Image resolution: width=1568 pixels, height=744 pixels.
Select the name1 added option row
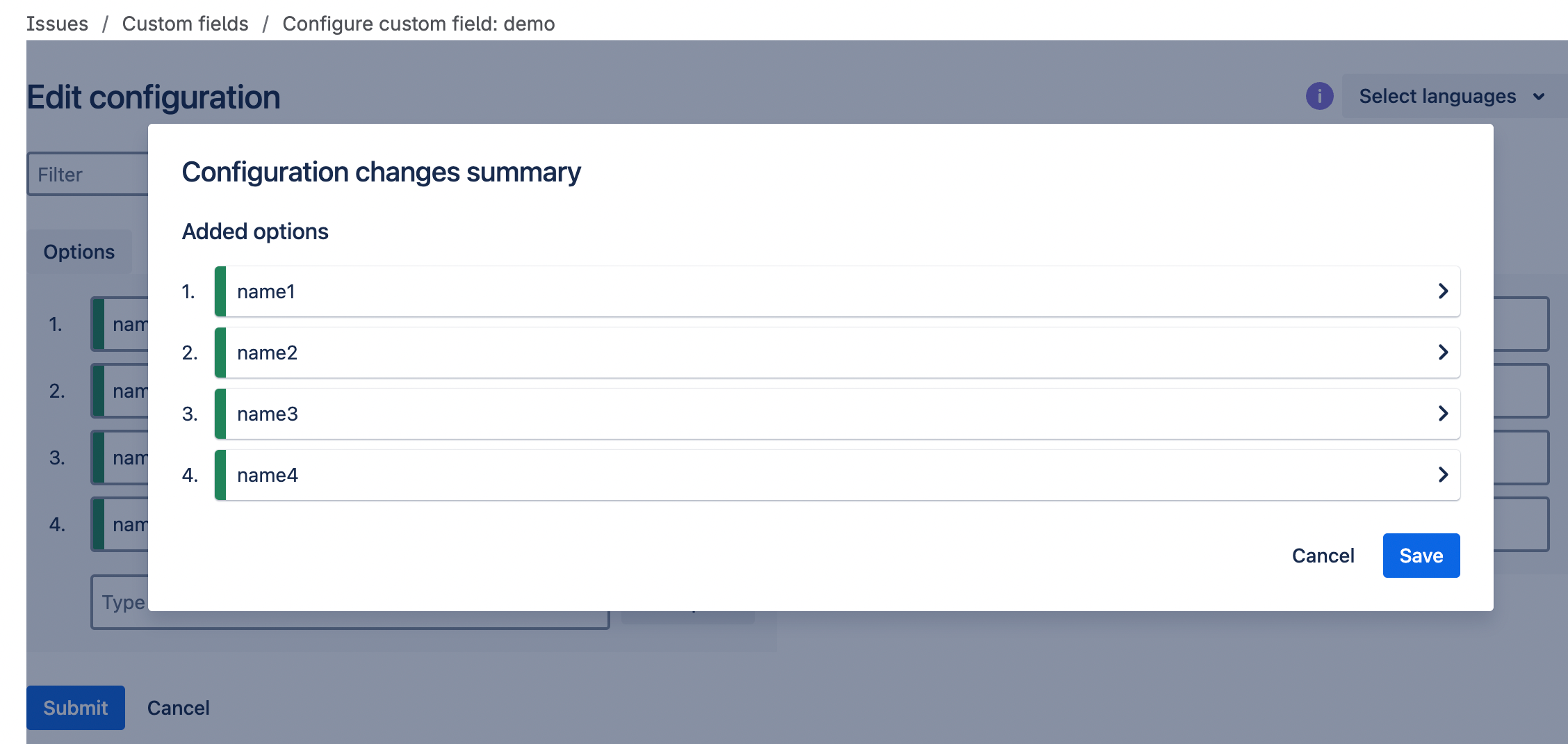click(x=838, y=291)
